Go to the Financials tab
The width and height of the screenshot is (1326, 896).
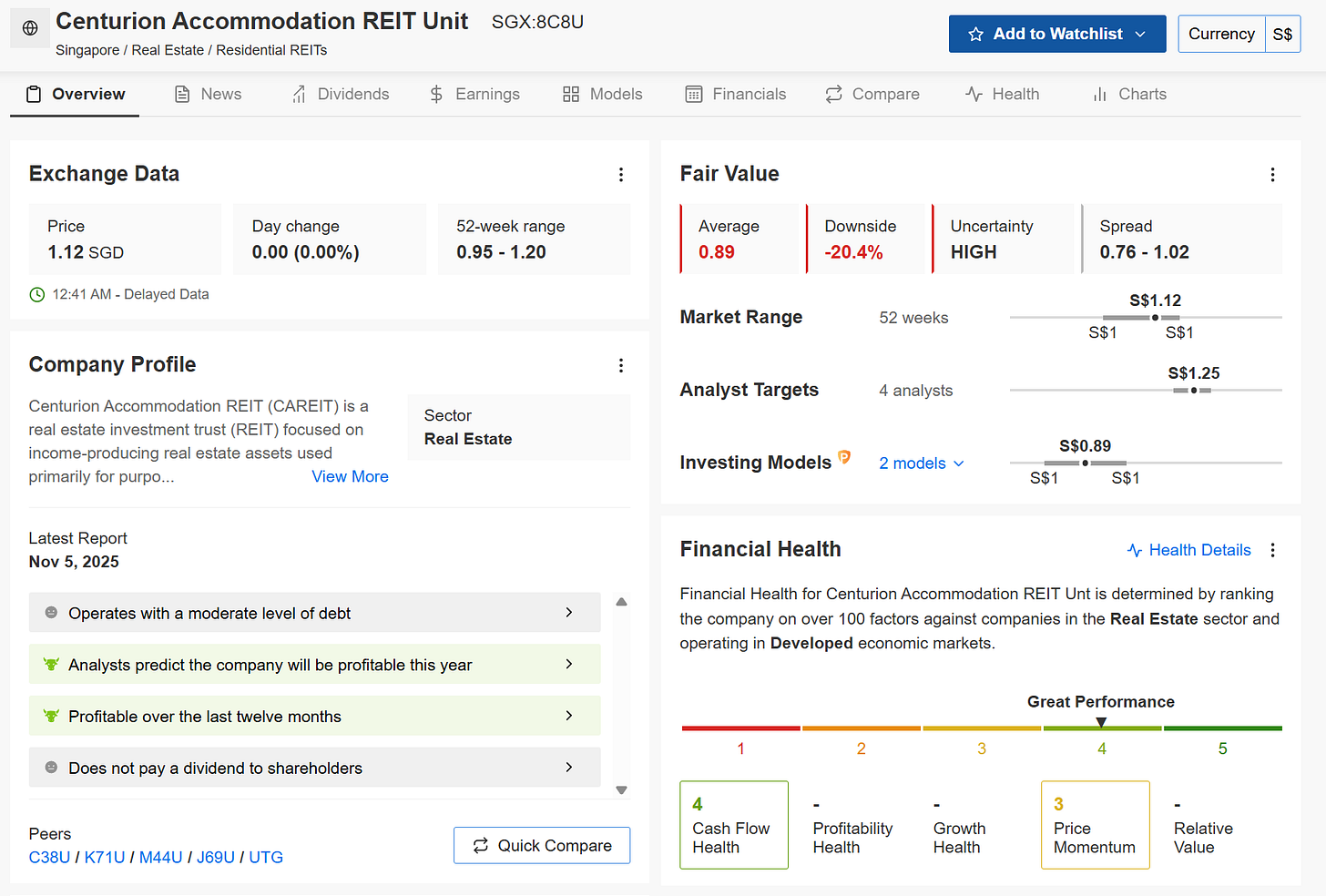click(x=735, y=94)
